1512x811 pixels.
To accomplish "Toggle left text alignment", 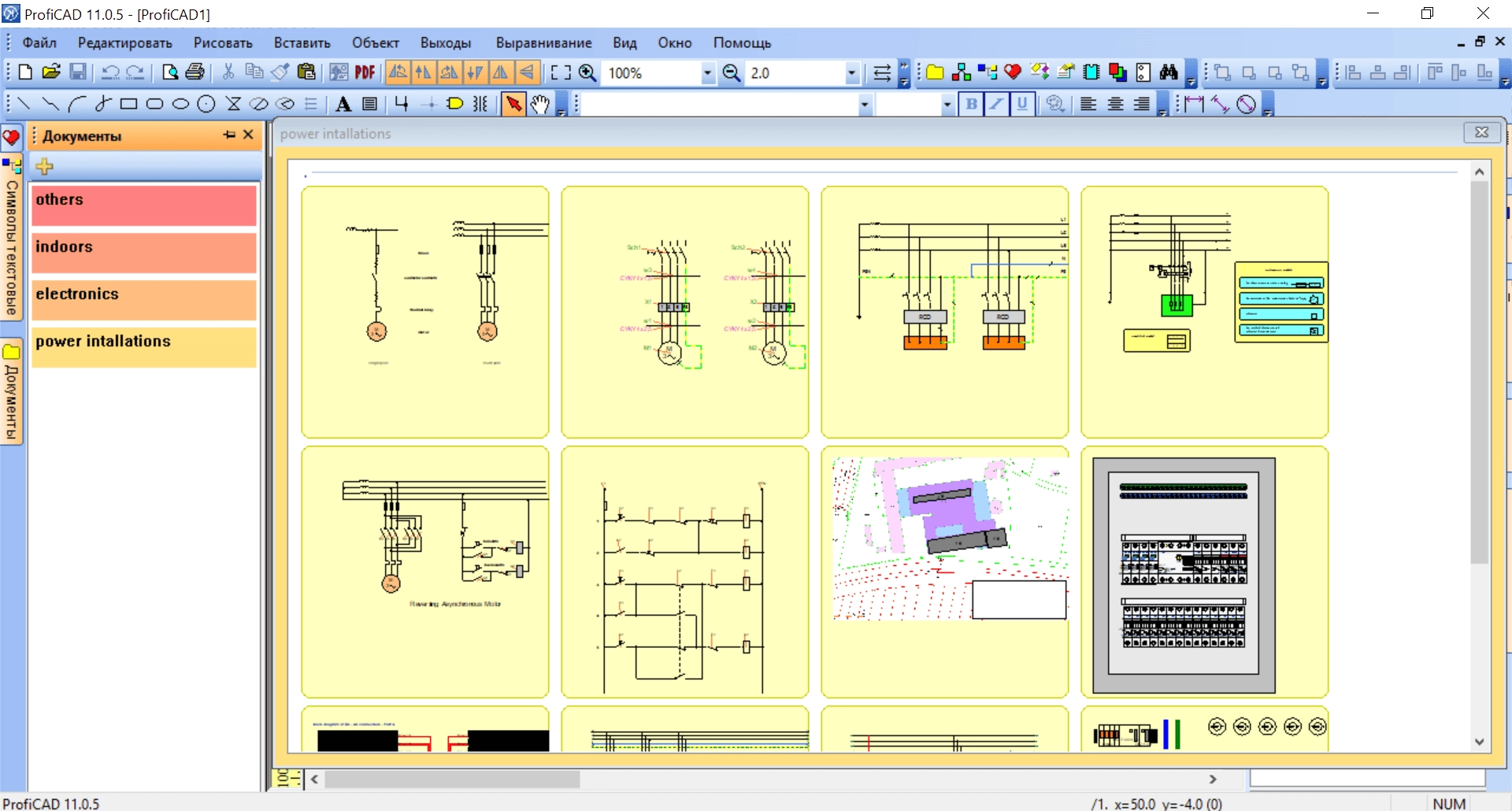I will pyautogui.click(x=1088, y=104).
